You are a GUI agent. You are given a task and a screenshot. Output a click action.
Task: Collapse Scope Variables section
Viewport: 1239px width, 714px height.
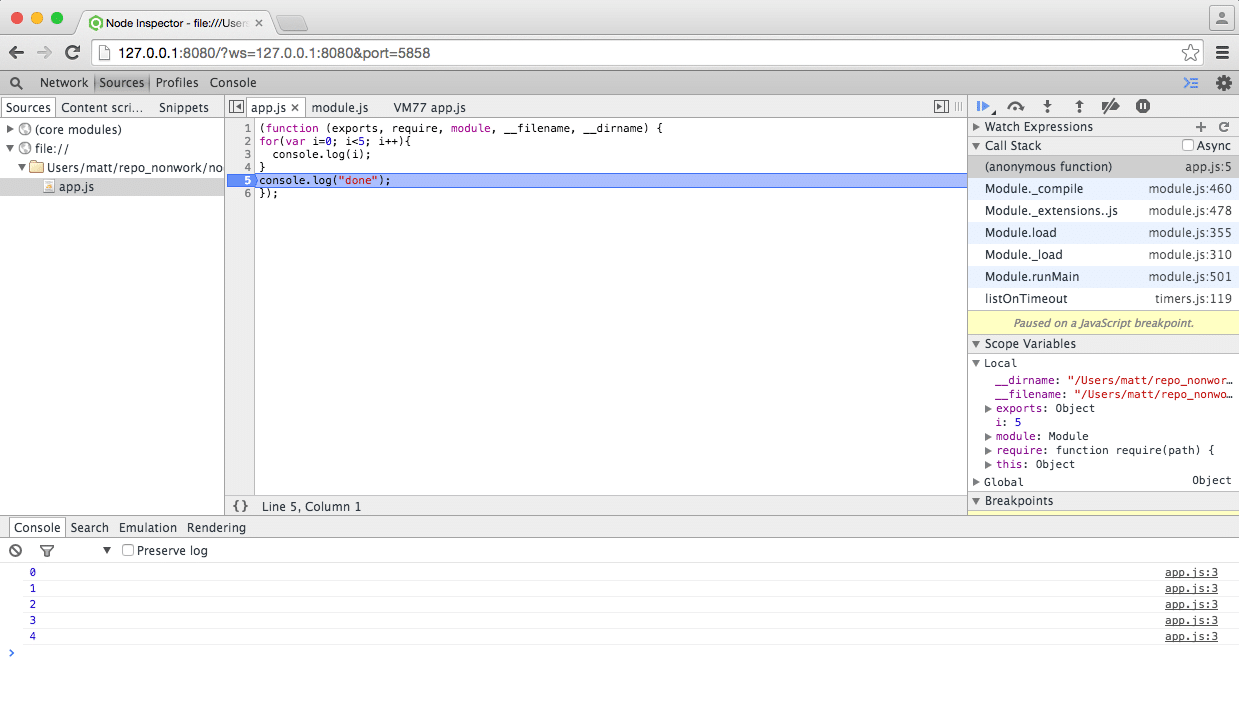pyautogui.click(x=977, y=344)
